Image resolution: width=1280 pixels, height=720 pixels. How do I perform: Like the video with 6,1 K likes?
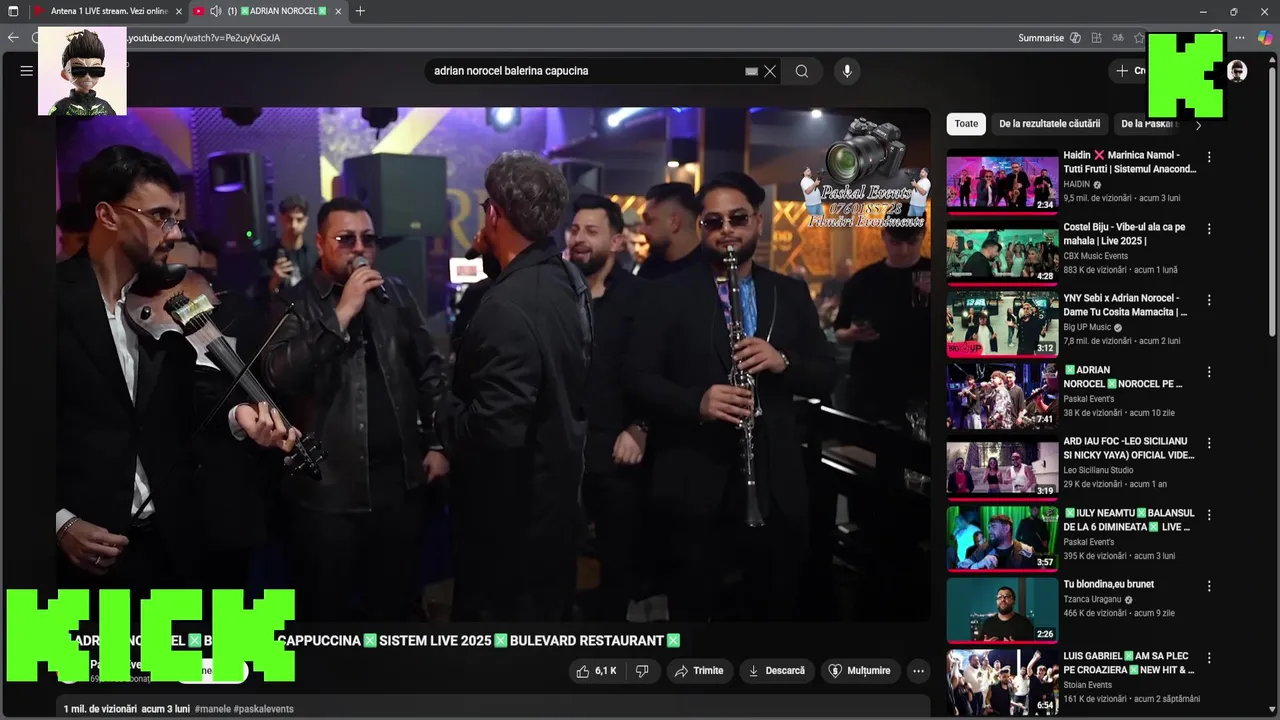[x=596, y=671]
